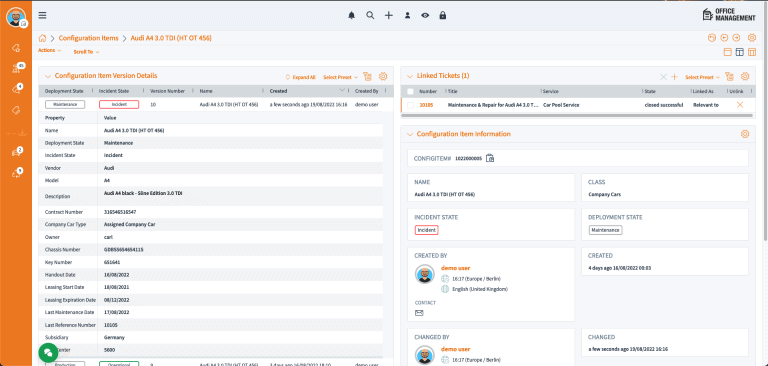Viewport: 768px width, 366px height.
Task: Go to Configuration Items breadcrumb
Action: [x=89, y=38]
